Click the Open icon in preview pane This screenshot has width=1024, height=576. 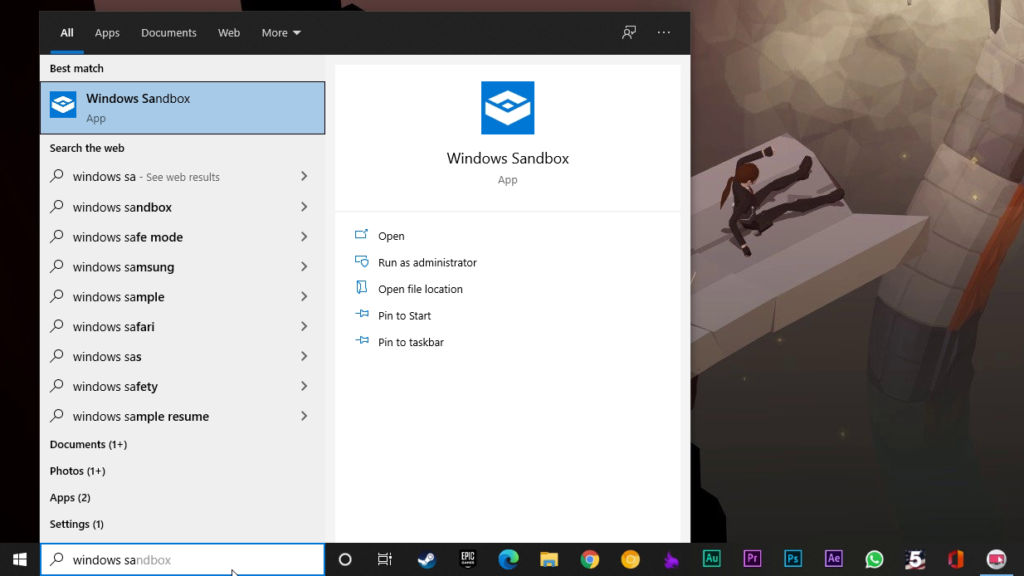point(361,235)
